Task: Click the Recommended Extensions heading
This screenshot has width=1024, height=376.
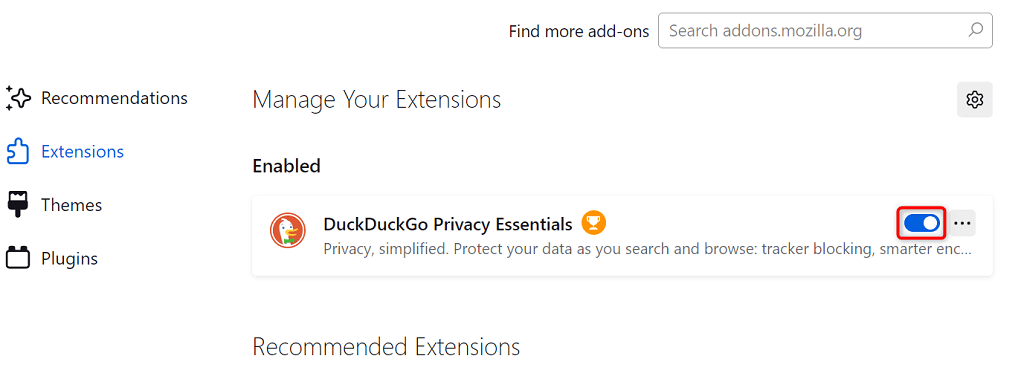Action: click(x=386, y=347)
